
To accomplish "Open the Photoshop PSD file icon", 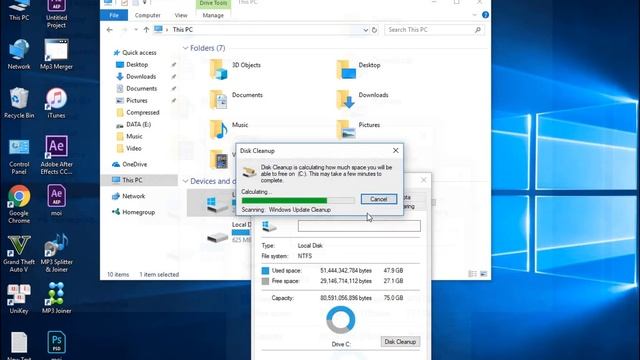I will pyautogui.click(x=56, y=345).
